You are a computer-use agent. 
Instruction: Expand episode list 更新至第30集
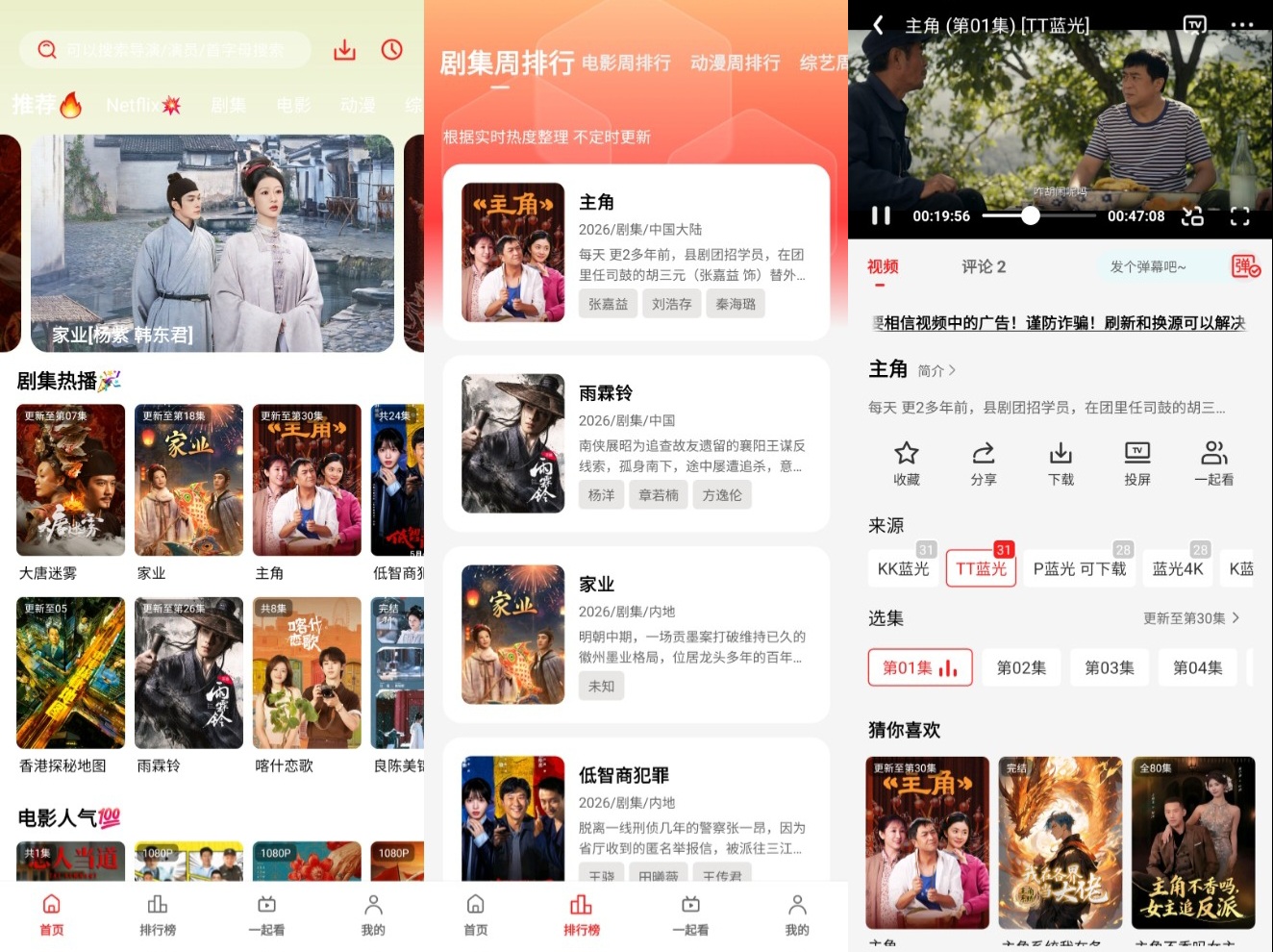point(1191,618)
